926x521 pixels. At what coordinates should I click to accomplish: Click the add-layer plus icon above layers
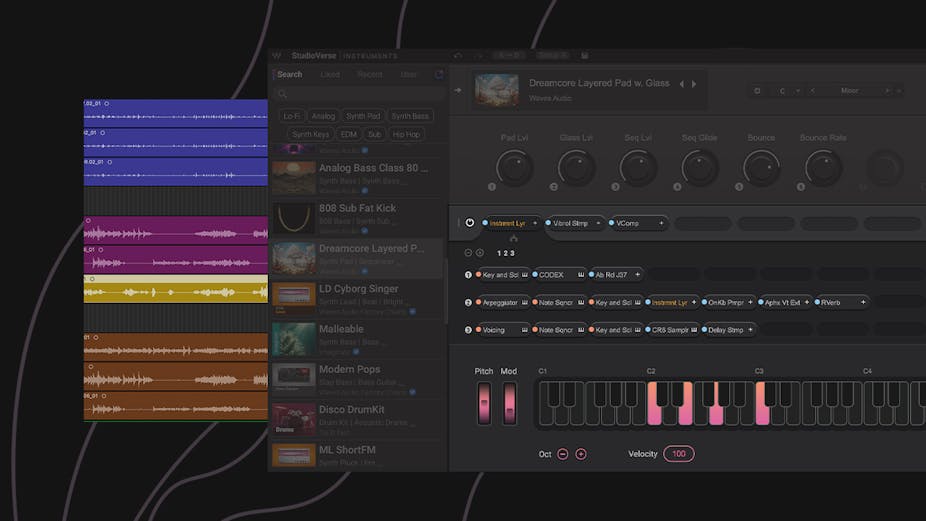[x=479, y=253]
